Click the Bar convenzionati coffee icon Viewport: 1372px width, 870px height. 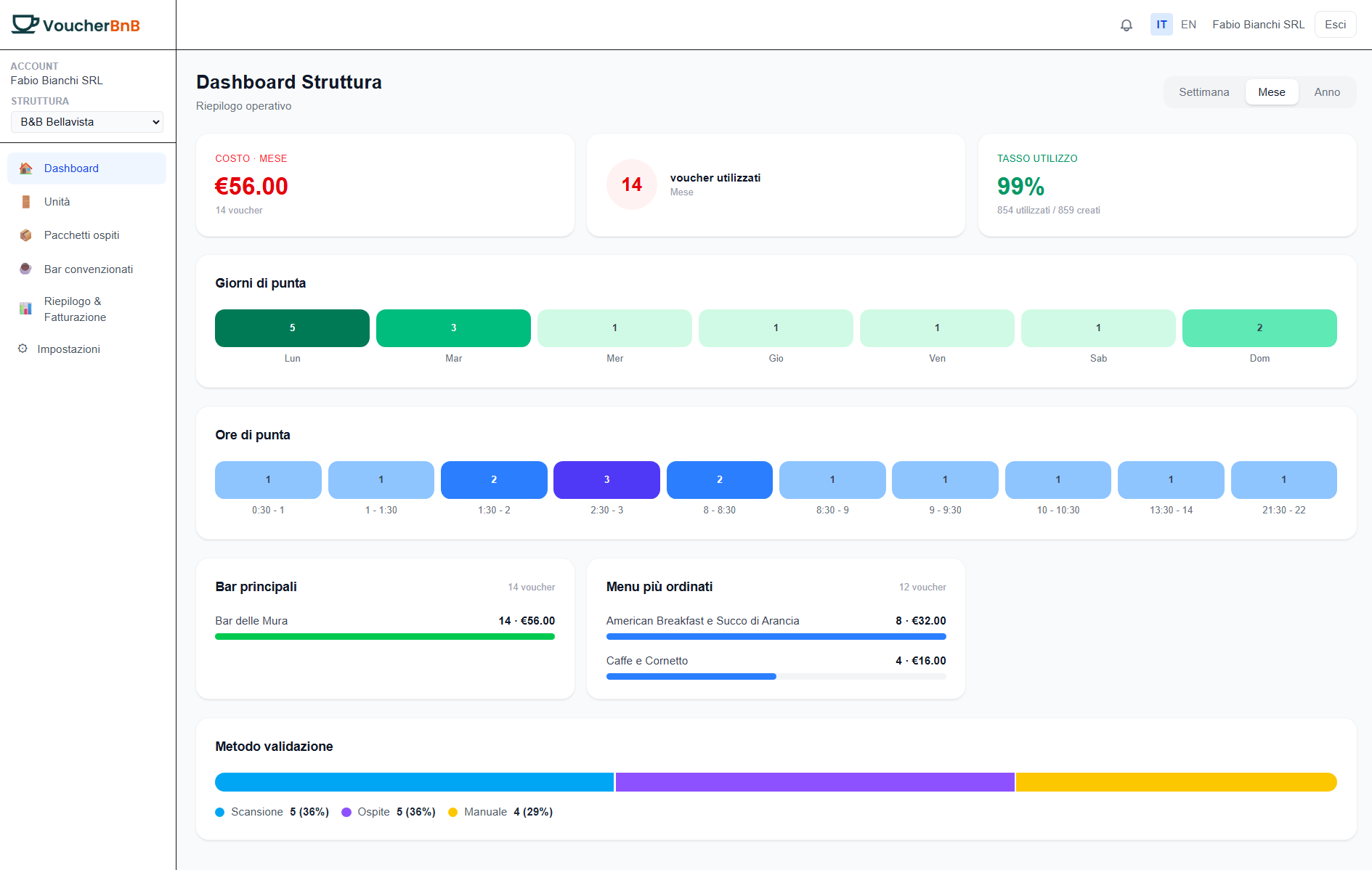point(26,269)
